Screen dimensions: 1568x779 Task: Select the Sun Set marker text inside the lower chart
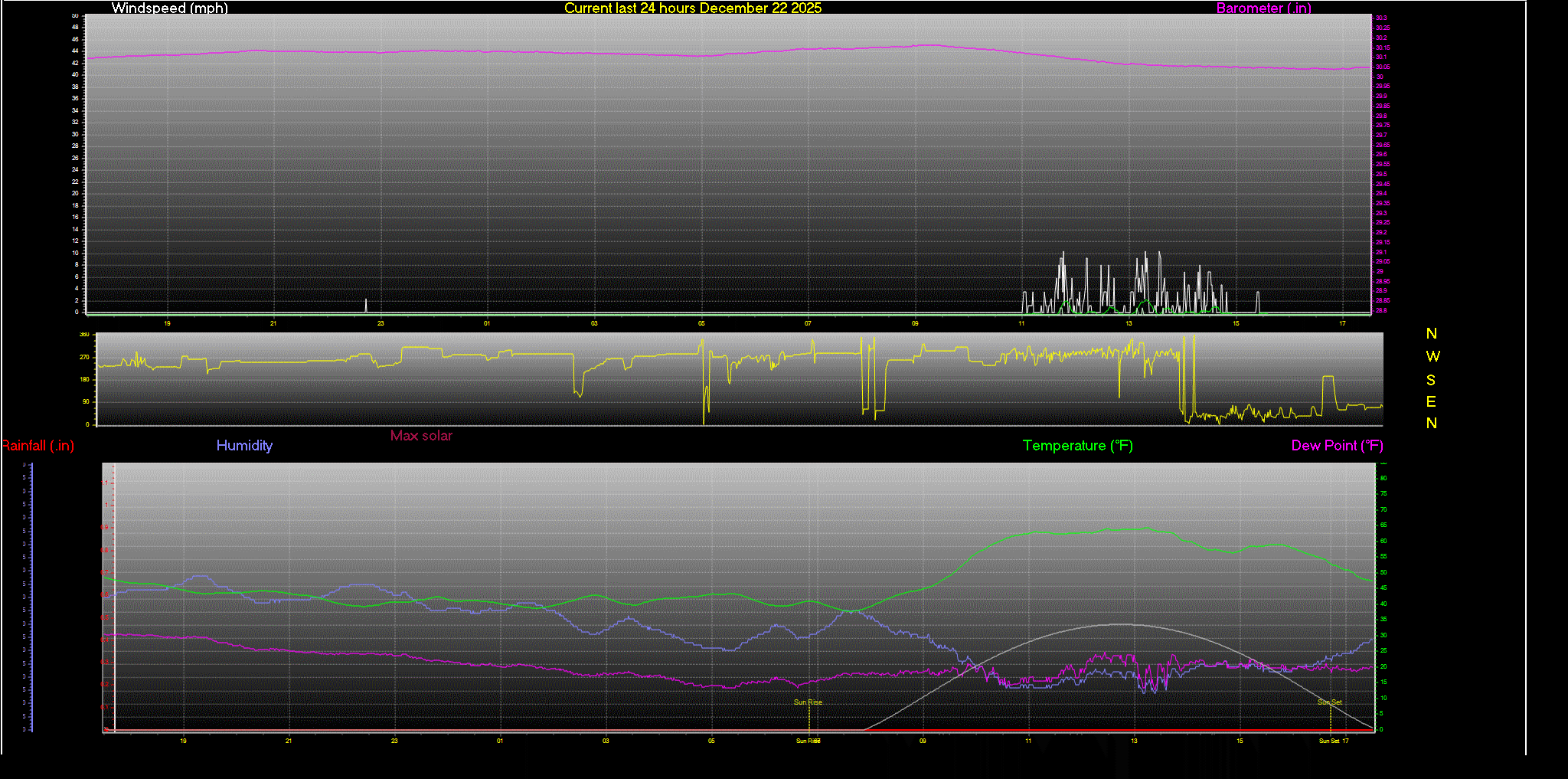tap(1329, 702)
